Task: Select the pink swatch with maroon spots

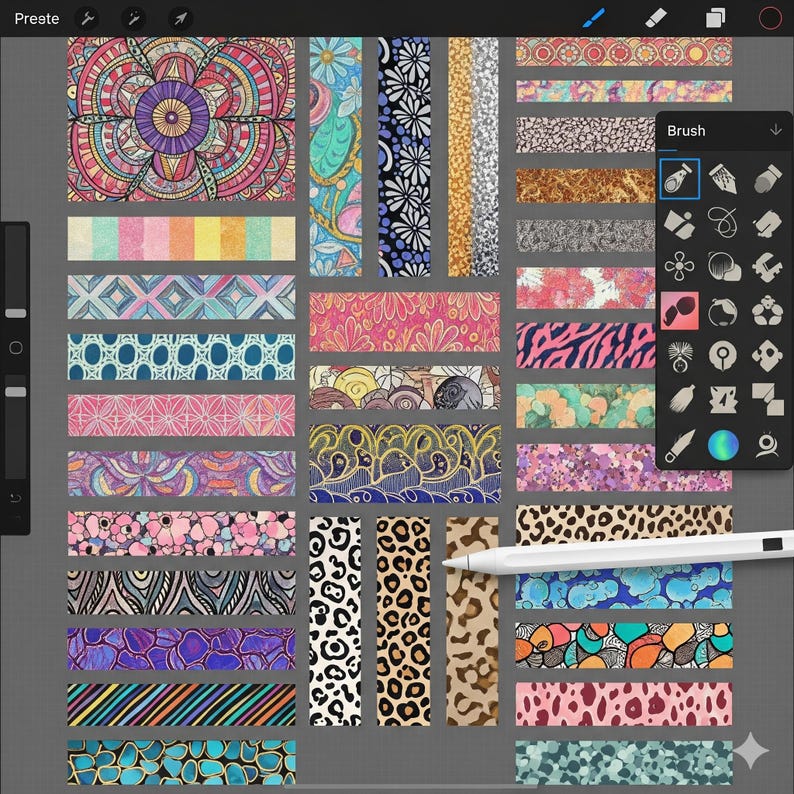Action: point(624,704)
